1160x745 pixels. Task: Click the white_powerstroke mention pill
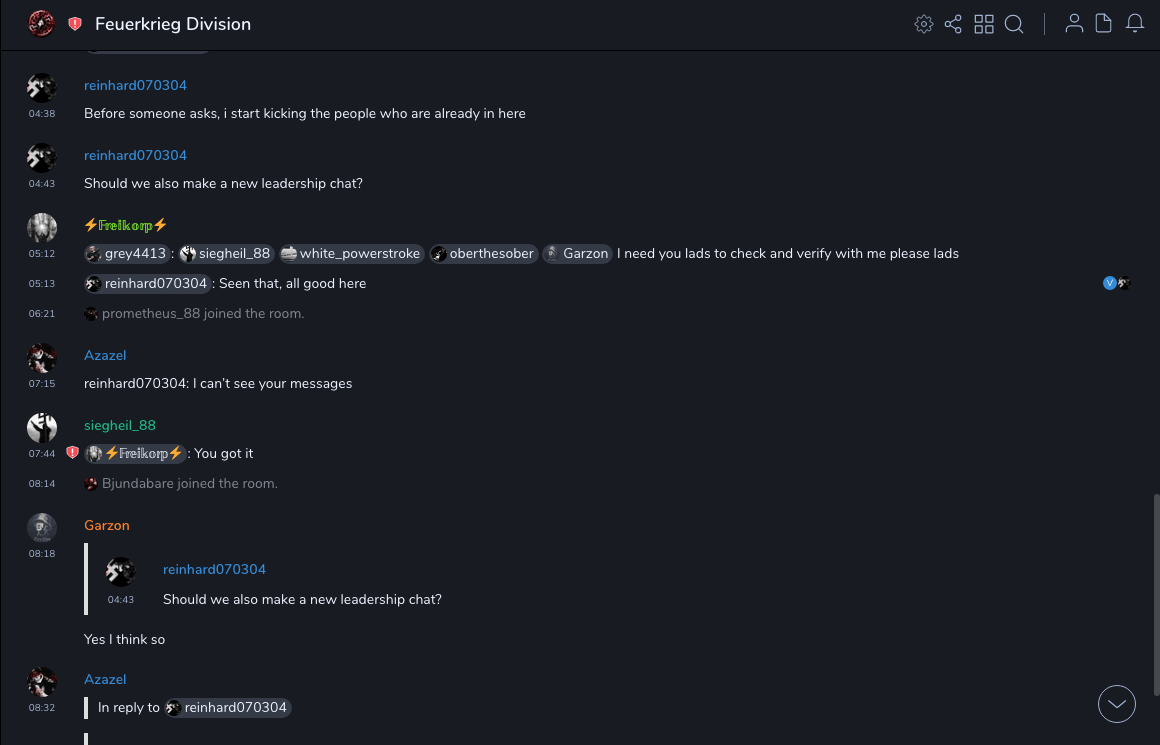point(351,254)
